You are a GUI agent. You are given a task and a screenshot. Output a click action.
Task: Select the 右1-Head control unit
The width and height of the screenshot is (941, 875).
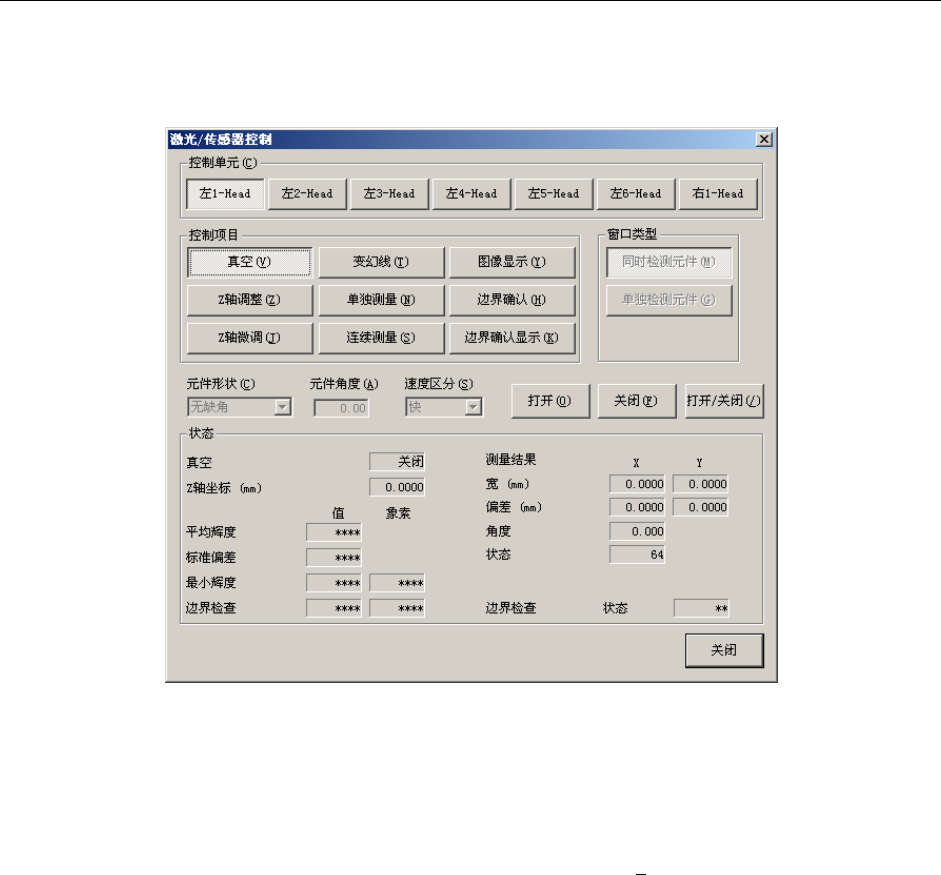tap(718, 194)
